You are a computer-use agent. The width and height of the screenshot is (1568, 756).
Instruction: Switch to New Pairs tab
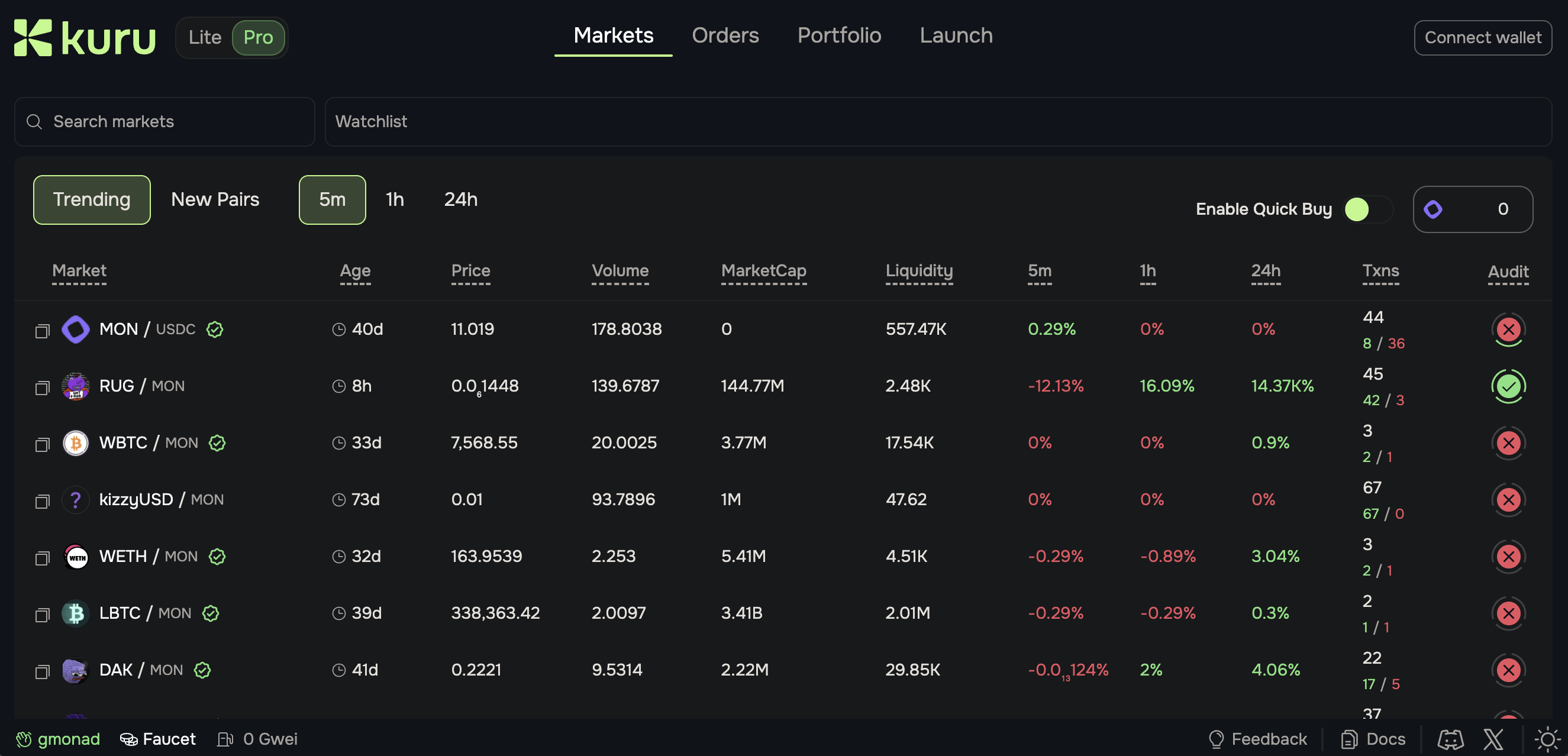[215, 200]
